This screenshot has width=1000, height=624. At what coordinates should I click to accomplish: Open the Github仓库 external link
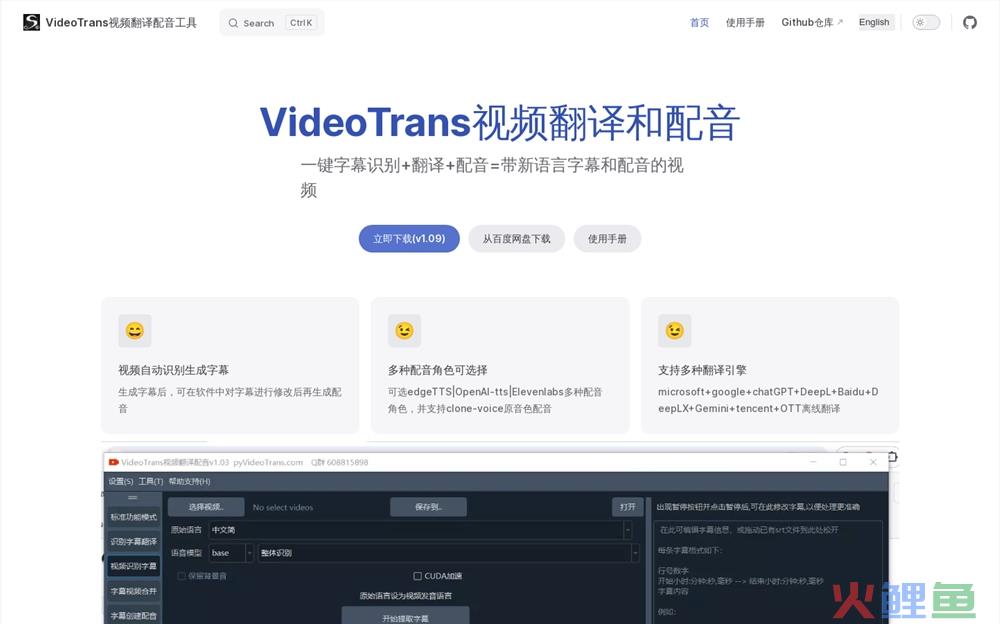(812, 22)
